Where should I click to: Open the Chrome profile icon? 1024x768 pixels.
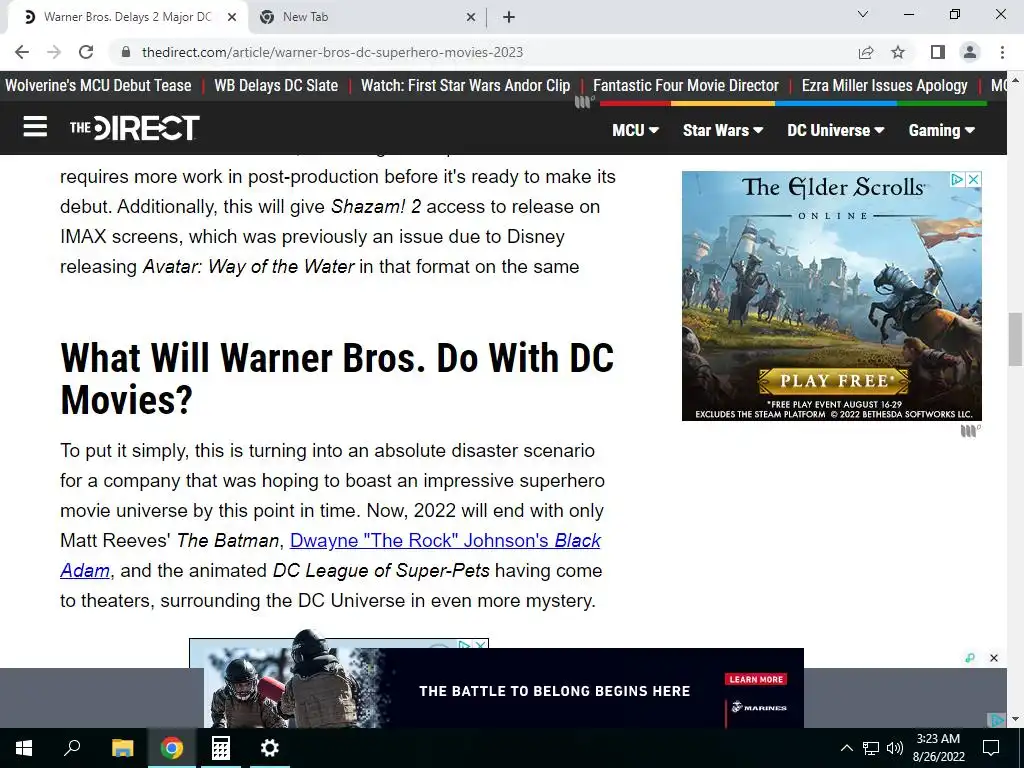[x=970, y=52]
